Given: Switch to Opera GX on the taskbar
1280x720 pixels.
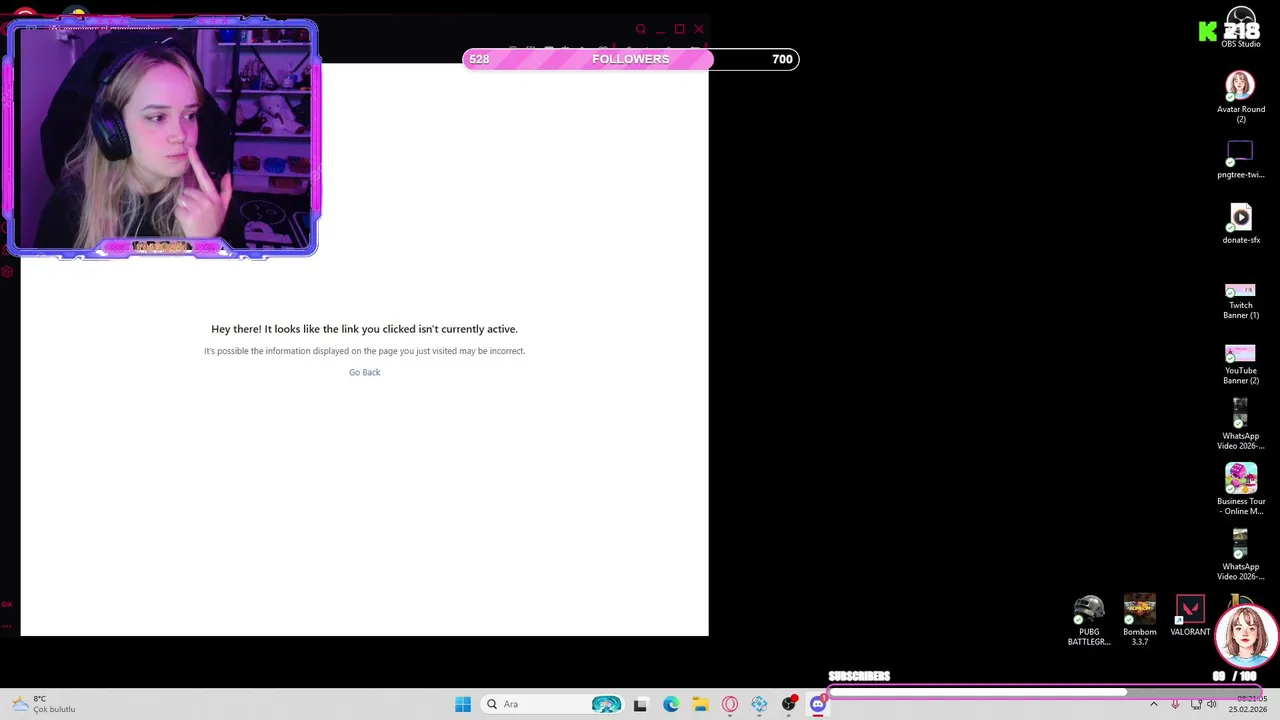Looking at the screenshot, I should pyautogui.click(x=730, y=704).
